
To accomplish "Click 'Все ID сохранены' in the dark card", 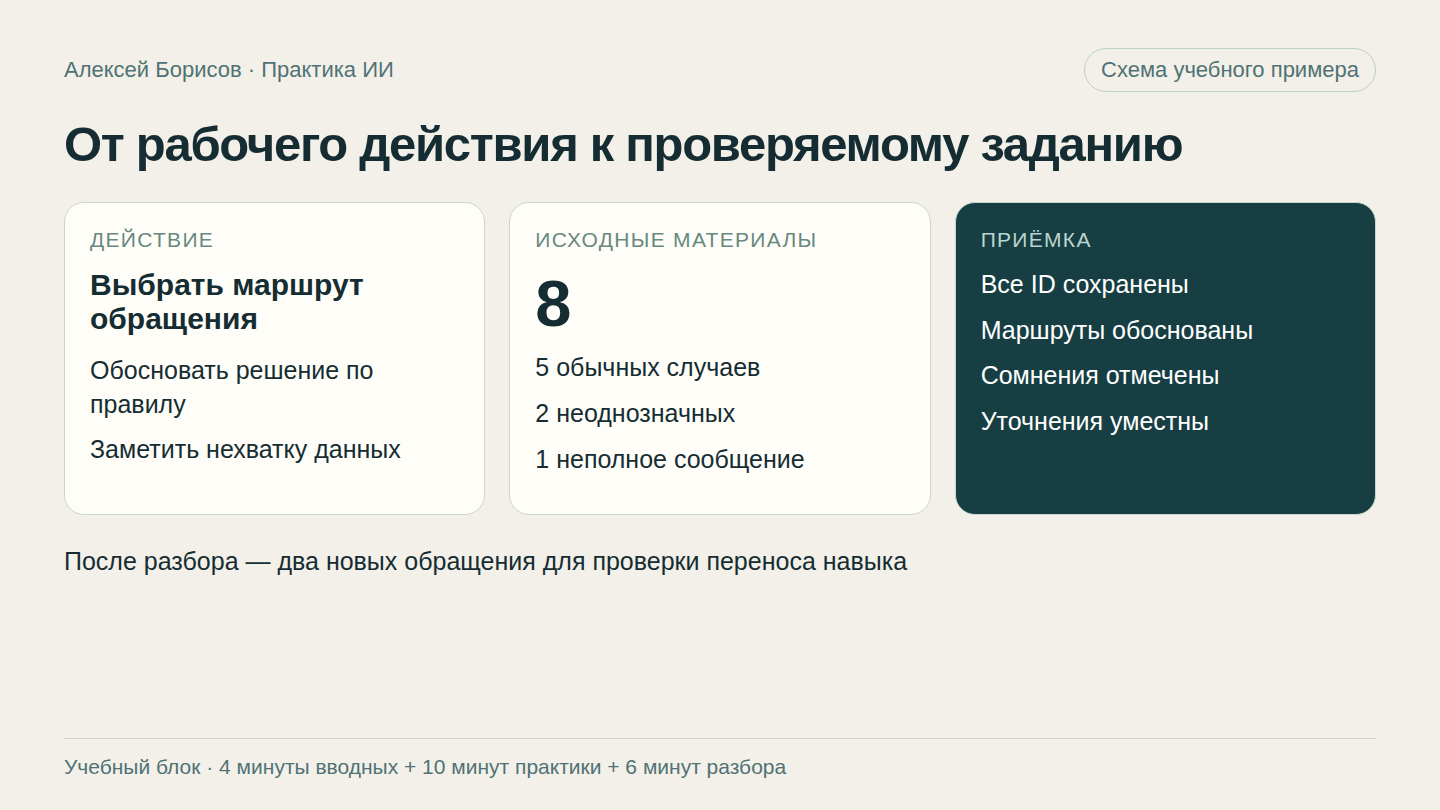I will (1085, 285).
